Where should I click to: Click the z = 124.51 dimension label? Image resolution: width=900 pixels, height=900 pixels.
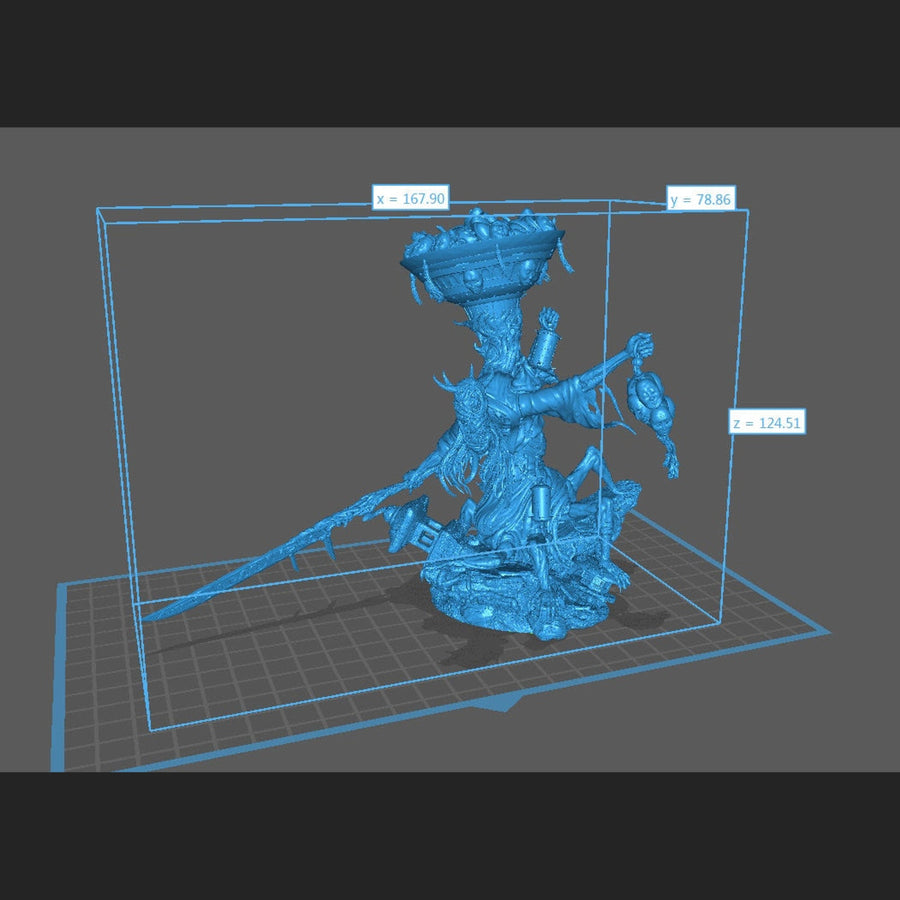[x=766, y=423]
